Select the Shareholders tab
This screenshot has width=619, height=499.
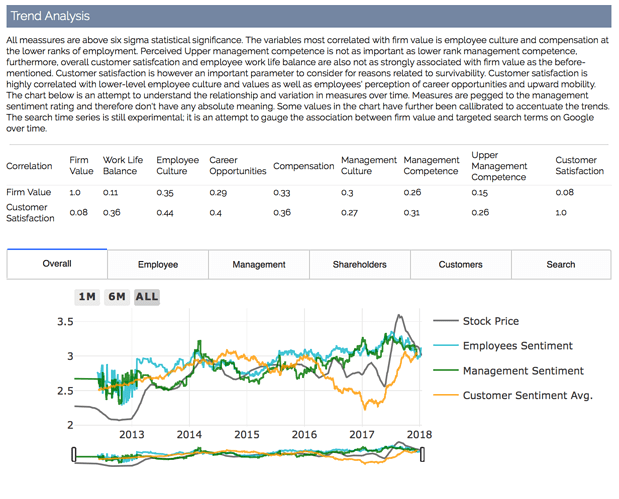click(x=360, y=265)
